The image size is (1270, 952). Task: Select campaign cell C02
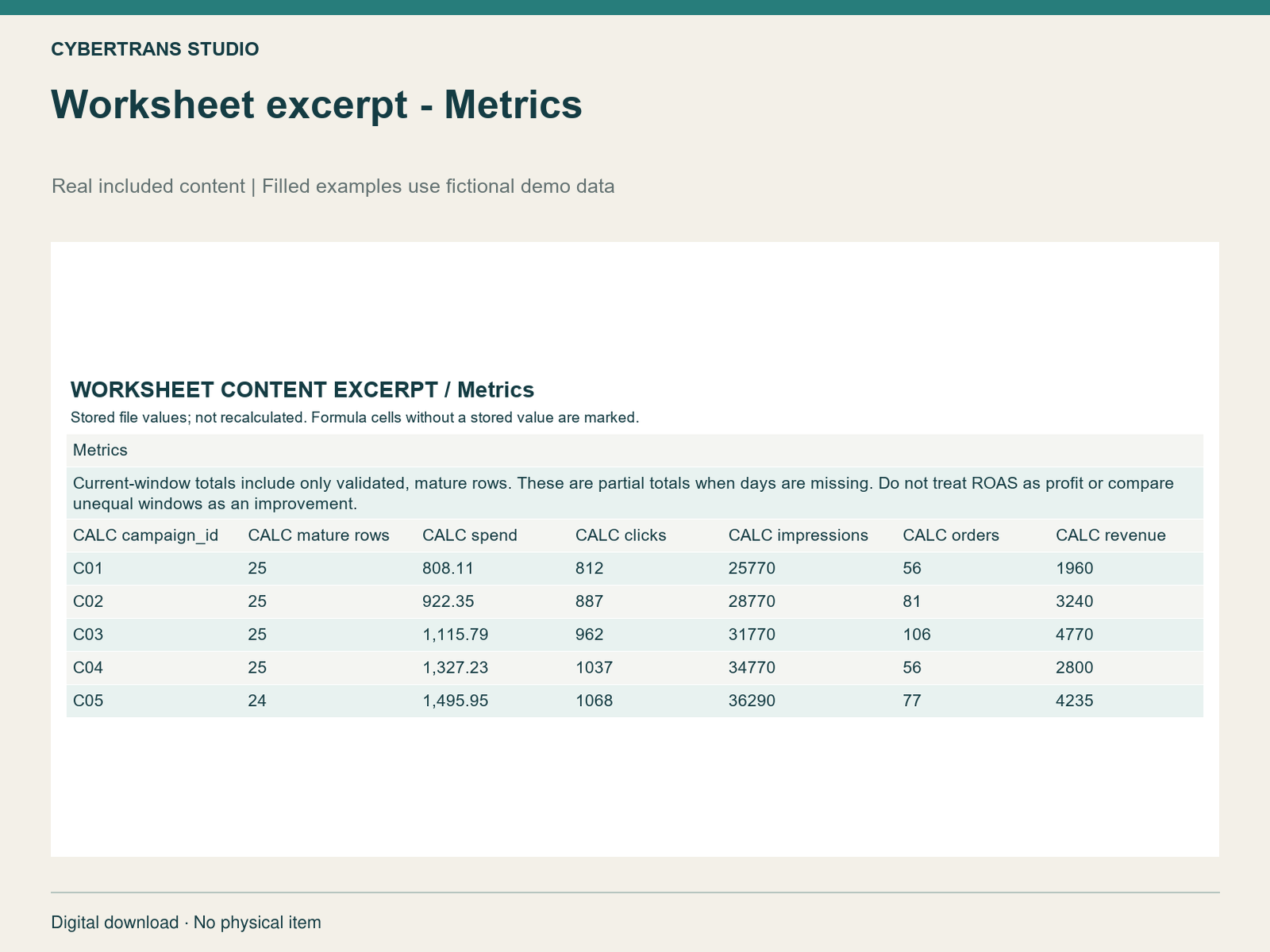point(88,601)
